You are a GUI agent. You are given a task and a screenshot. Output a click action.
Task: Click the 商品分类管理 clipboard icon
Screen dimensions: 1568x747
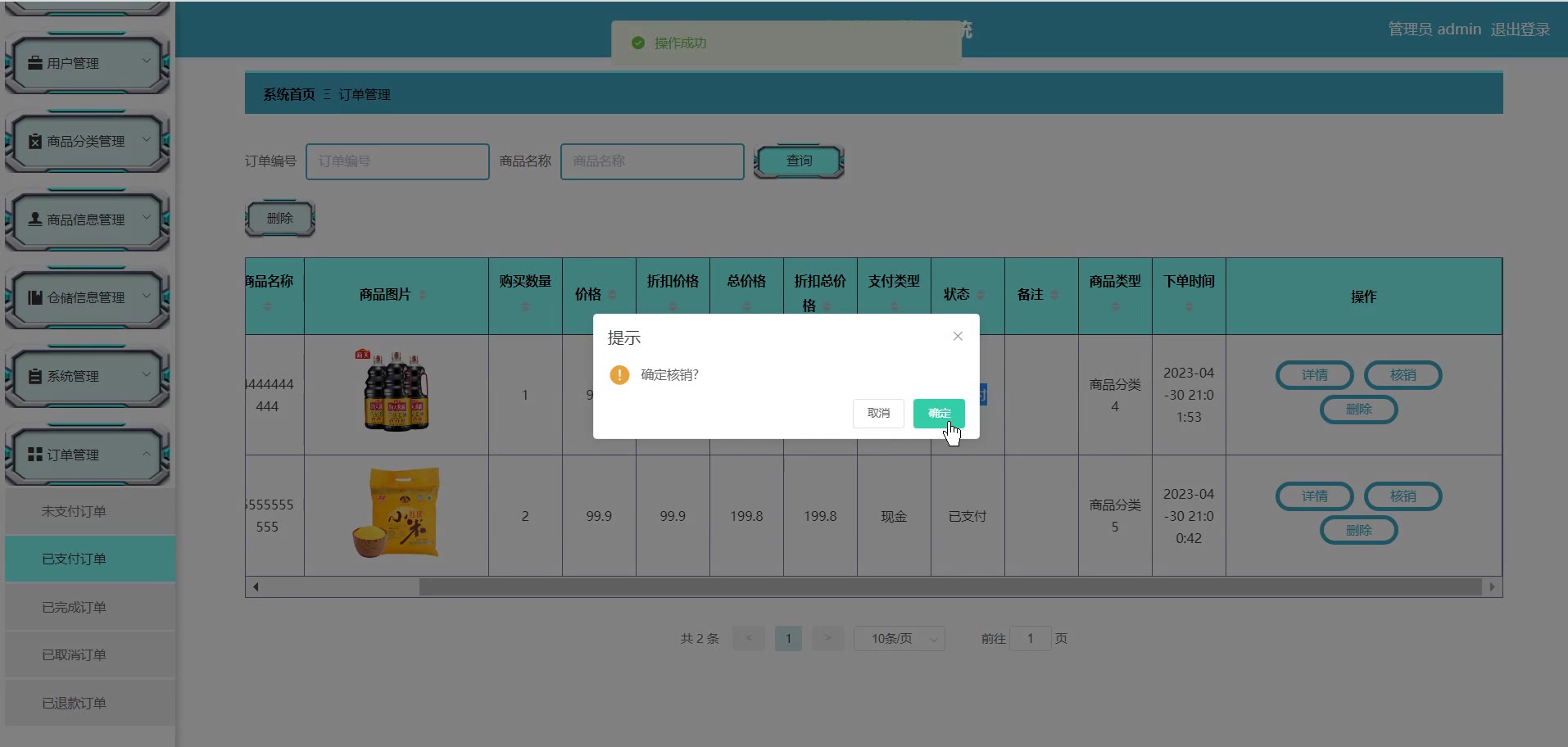tap(35, 141)
